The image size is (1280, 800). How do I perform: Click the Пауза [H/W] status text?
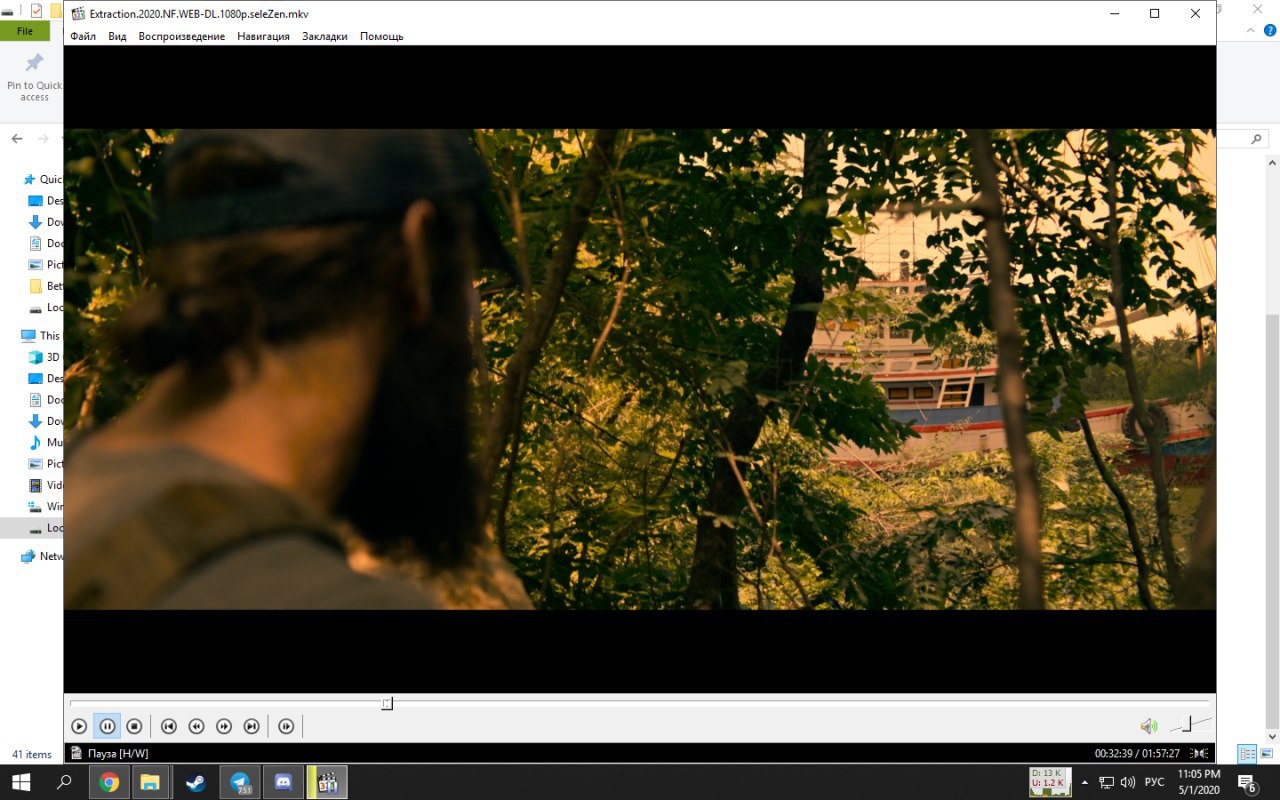(118, 753)
